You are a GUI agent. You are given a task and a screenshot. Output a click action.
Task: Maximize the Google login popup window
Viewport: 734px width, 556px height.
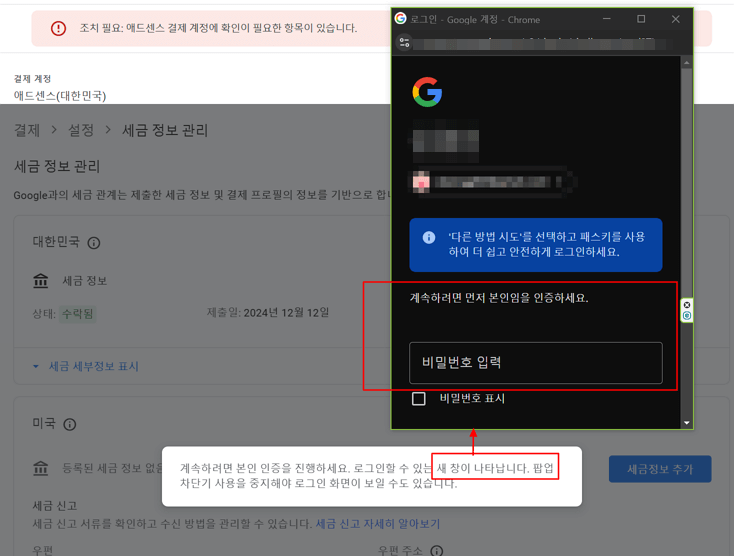(x=641, y=19)
